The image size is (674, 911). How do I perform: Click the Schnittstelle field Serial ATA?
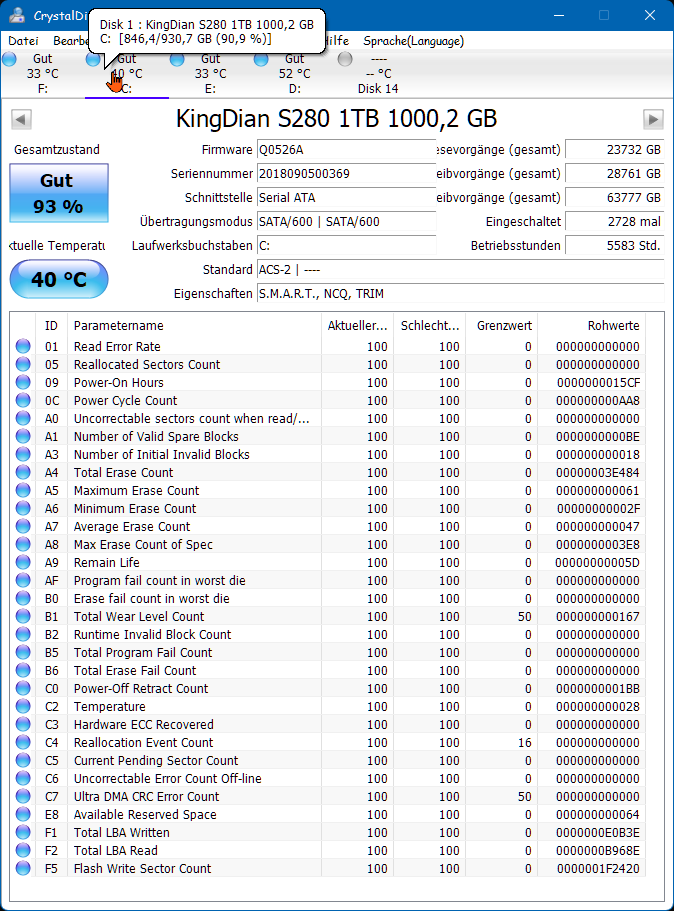(346, 198)
